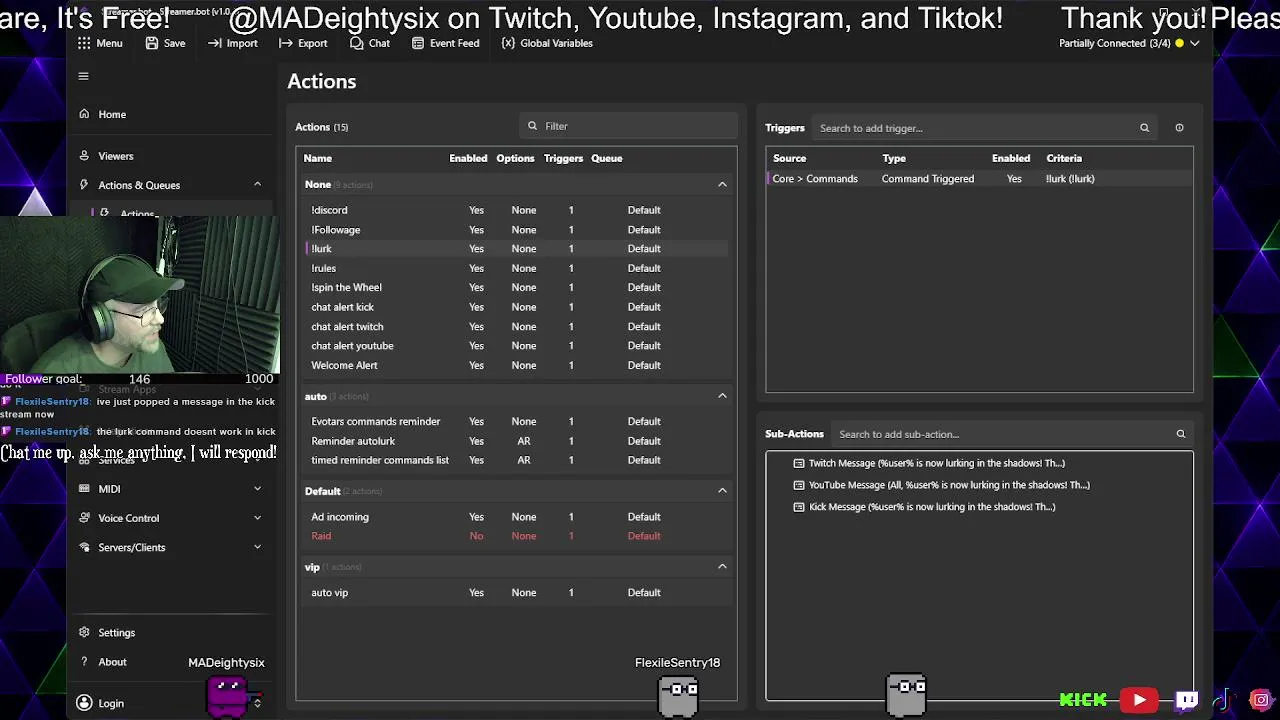Open the Menu button in the top toolbar

coord(100,43)
